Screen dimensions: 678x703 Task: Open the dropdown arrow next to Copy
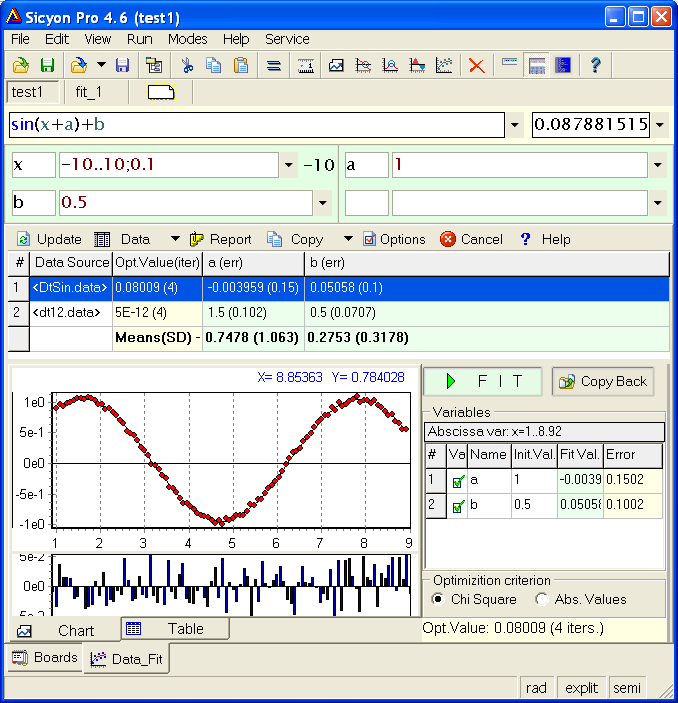(x=348, y=239)
